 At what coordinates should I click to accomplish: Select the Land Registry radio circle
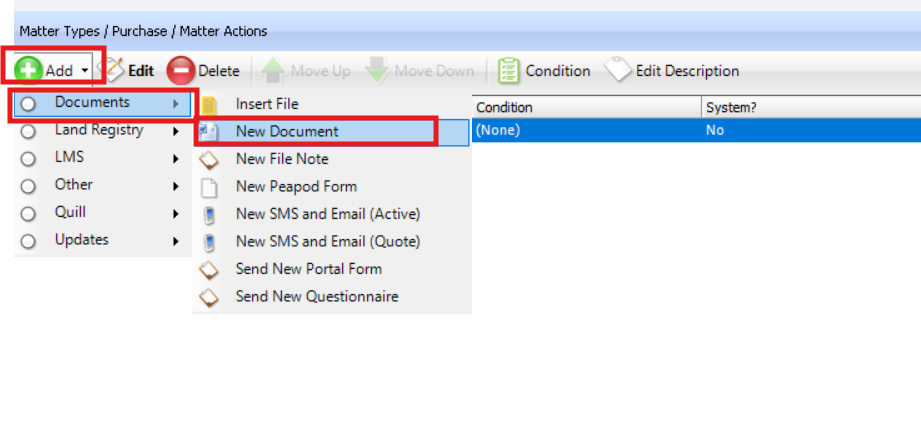[28, 131]
